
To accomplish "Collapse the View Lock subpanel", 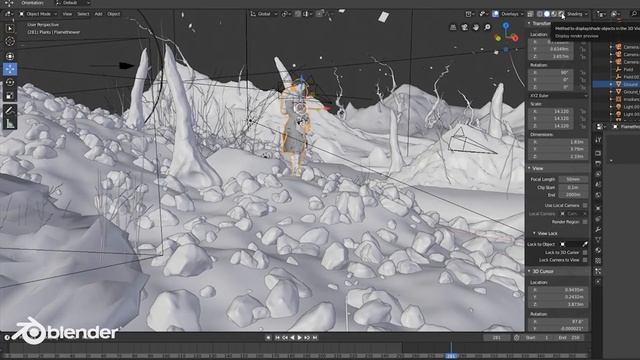I will 534,233.
